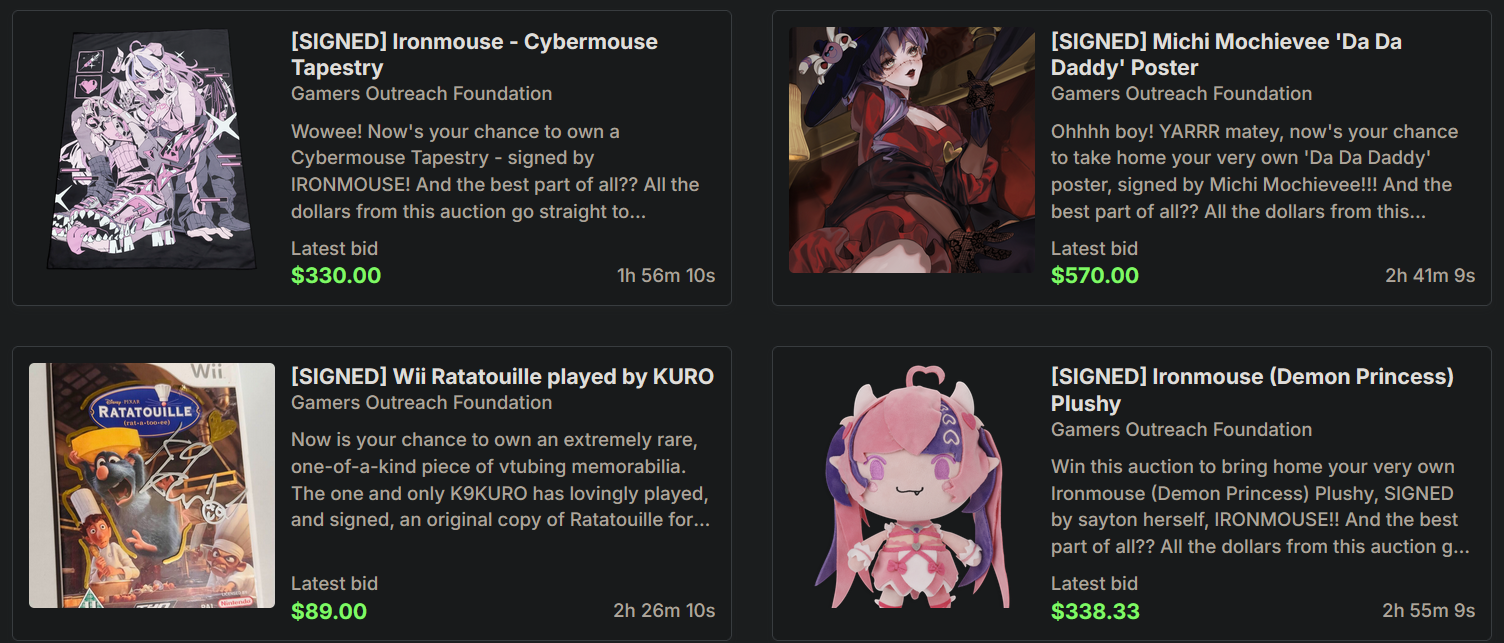This screenshot has height=643, width=1504.
Task: Click Gamers Outreach Foundation under Demon Princess Plushy
Action: click(x=1181, y=429)
